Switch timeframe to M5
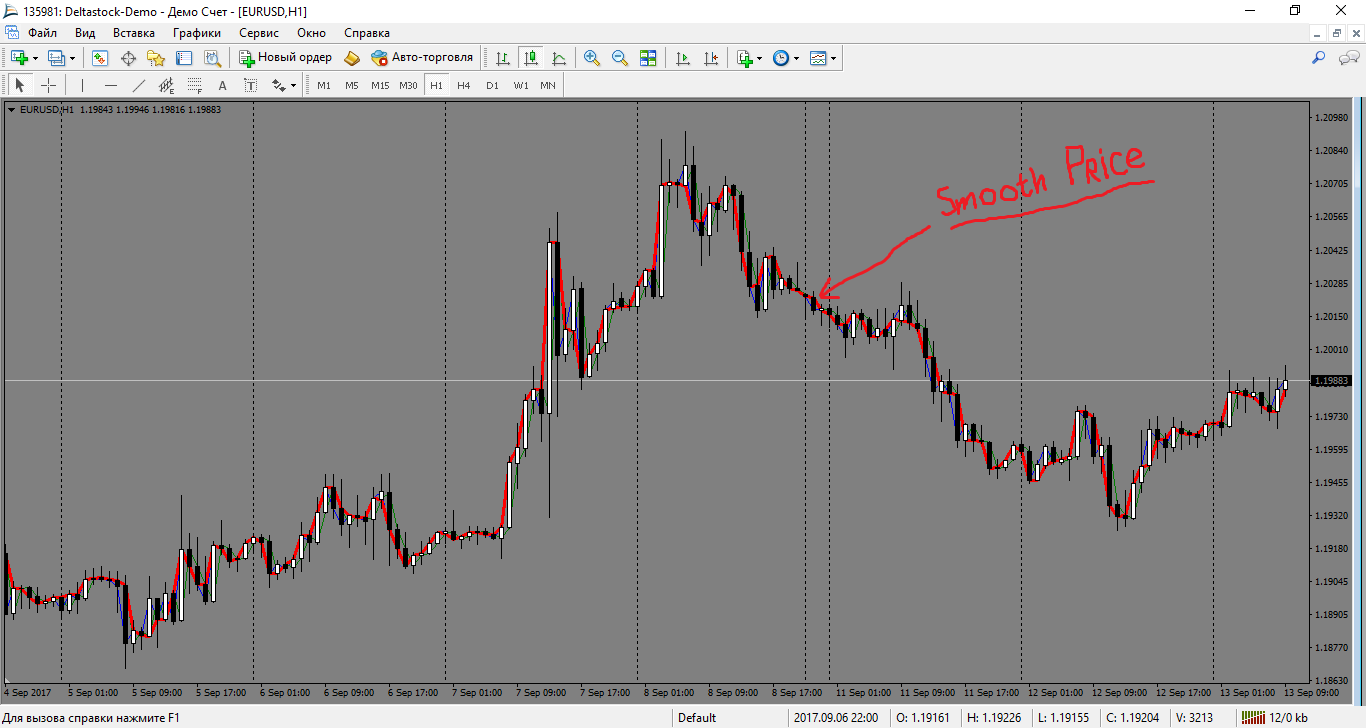 point(352,85)
